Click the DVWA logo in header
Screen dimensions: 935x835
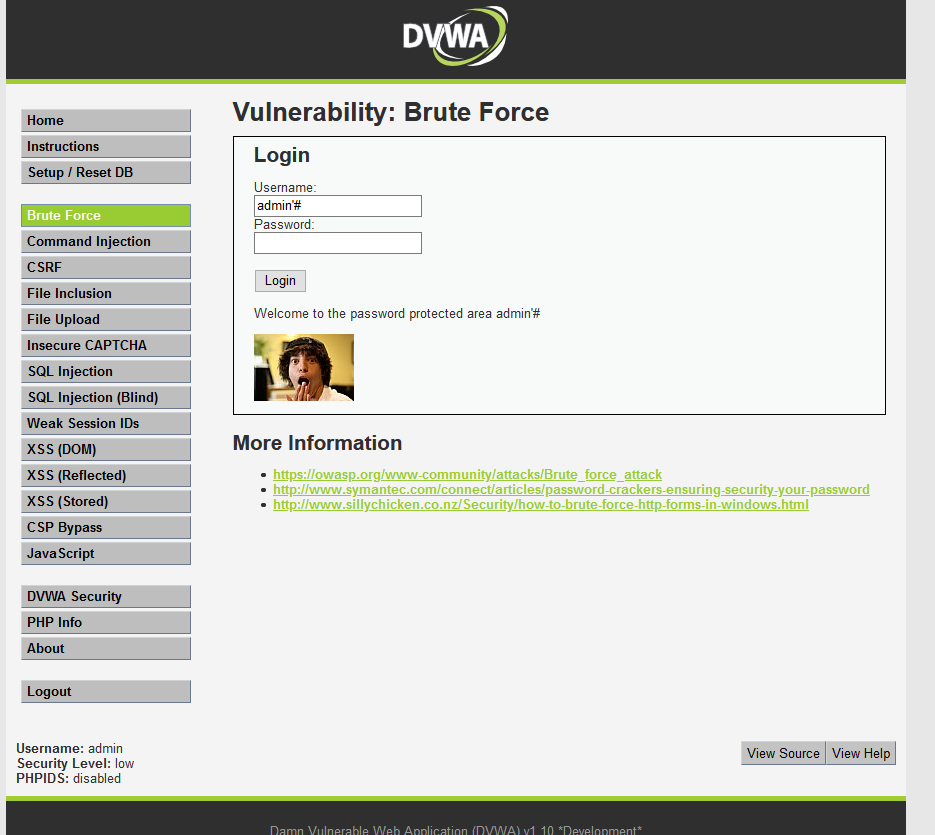coord(455,38)
